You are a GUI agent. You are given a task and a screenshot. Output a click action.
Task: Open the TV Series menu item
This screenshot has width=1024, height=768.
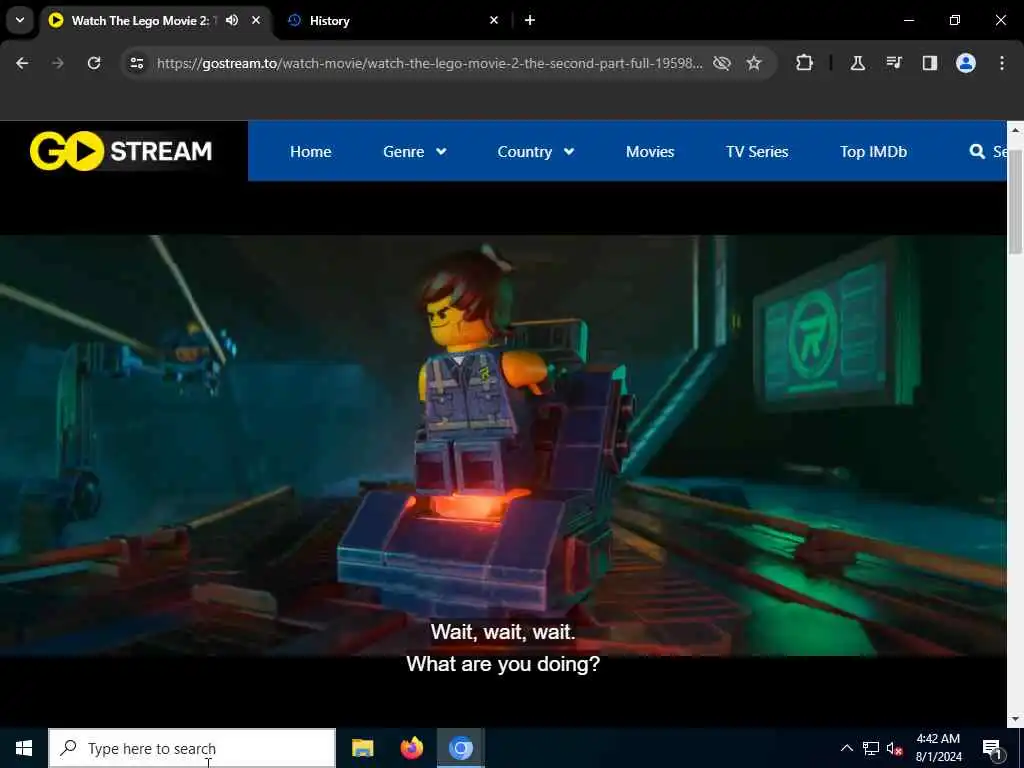757,152
